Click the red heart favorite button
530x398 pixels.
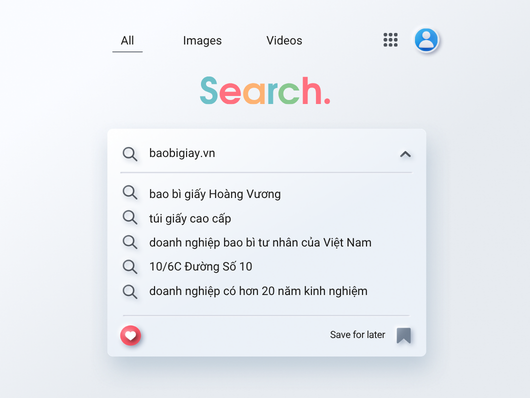(130, 335)
